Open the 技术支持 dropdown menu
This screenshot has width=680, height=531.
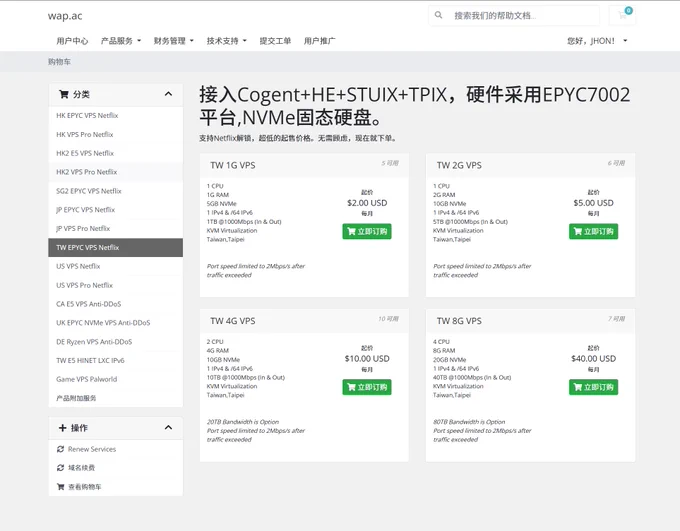tap(226, 41)
